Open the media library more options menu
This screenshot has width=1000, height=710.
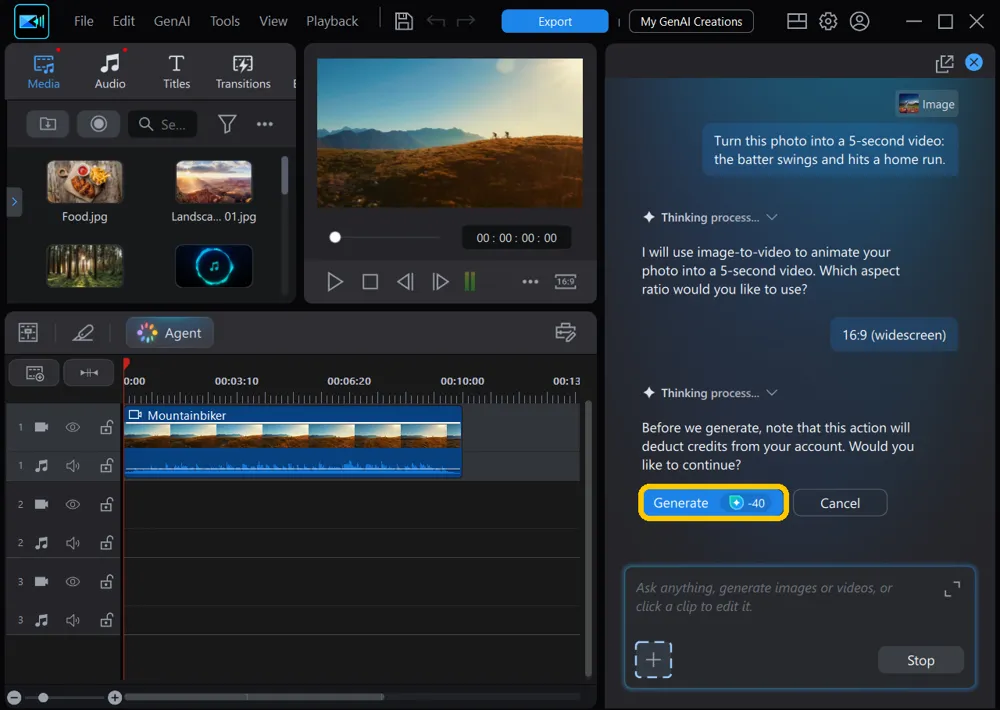point(265,124)
